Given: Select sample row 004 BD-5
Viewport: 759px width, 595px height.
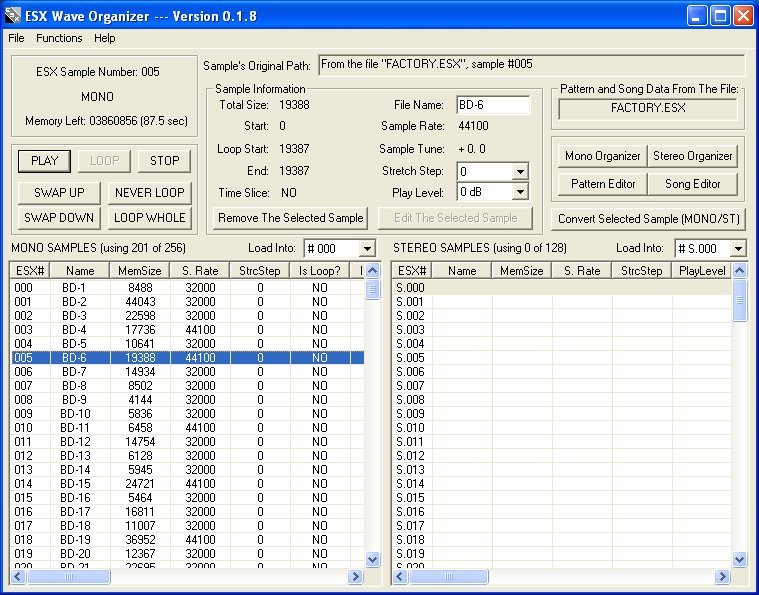Looking at the screenshot, I should point(187,344).
